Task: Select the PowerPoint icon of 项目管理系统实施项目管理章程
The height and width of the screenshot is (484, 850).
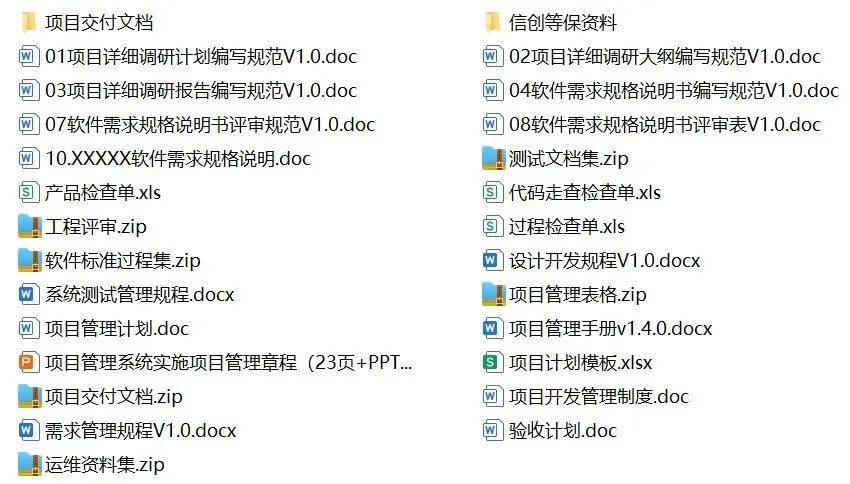Action: point(28,363)
